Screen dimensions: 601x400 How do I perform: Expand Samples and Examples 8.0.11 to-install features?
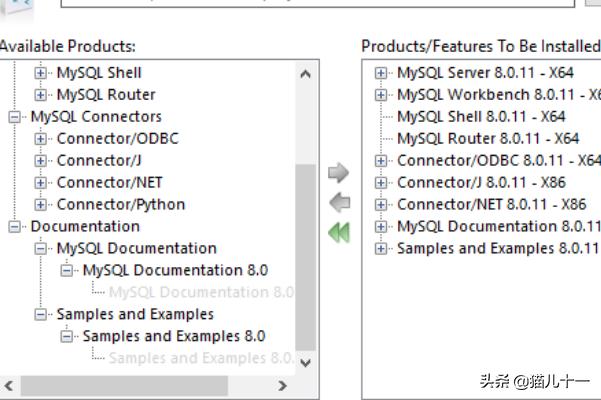click(381, 249)
